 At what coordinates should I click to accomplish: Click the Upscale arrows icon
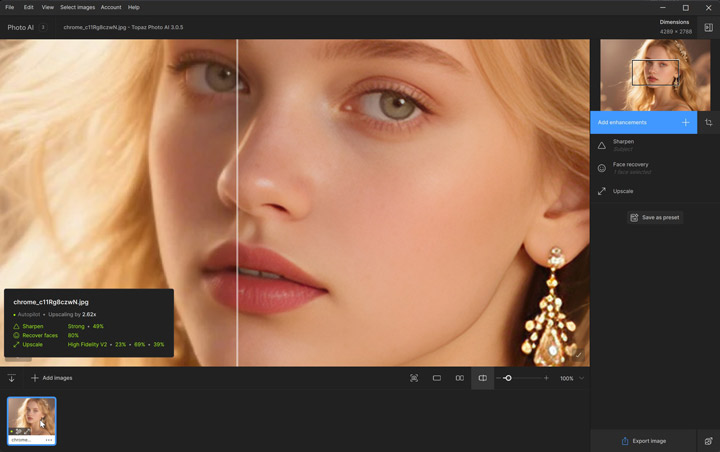[602, 191]
